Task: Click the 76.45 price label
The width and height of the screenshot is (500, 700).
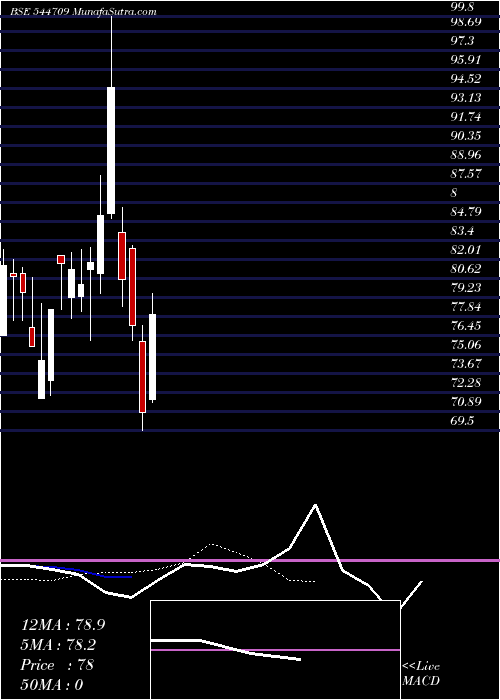Action: pyautogui.click(x=466, y=325)
